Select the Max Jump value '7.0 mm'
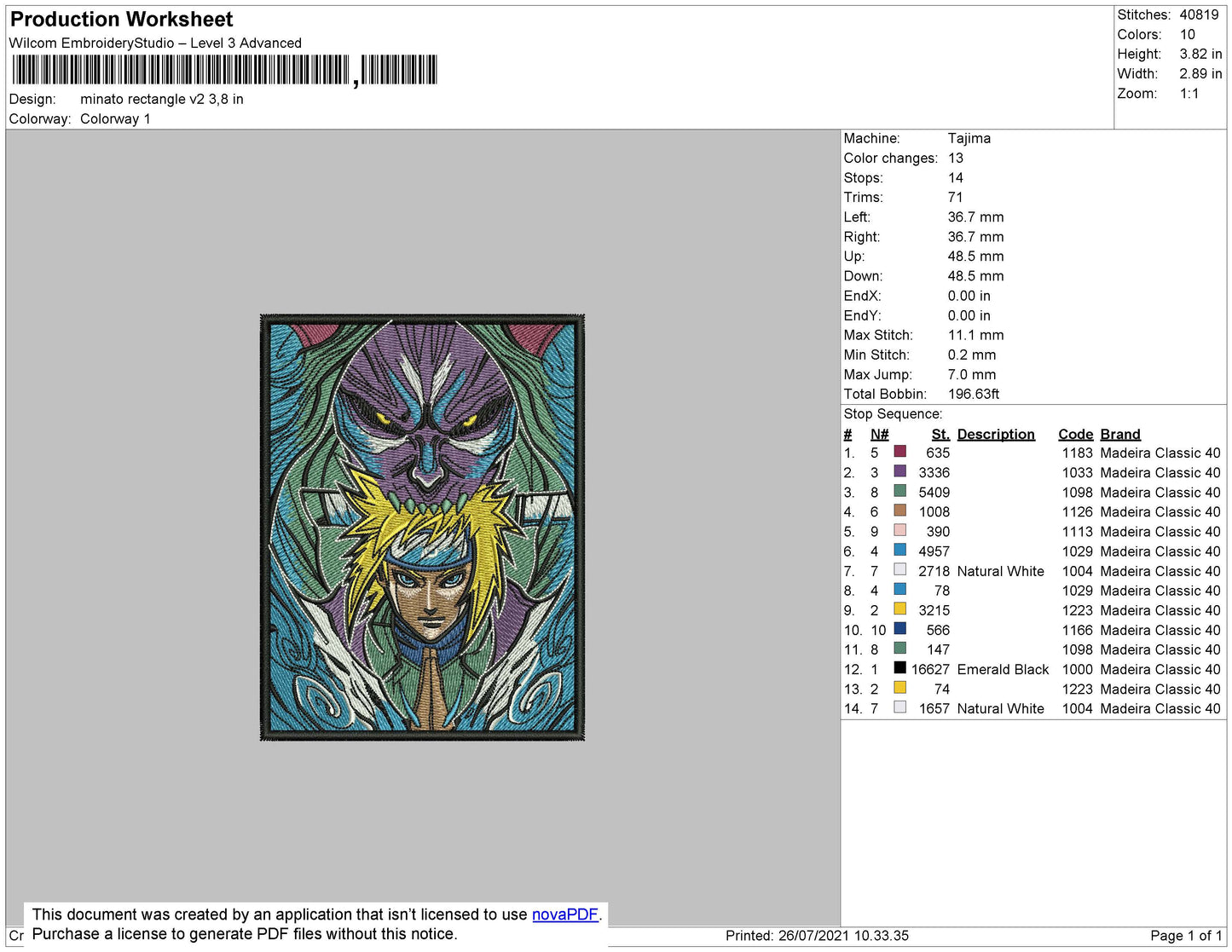The width and height of the screenshot is (1232, 952). tap(972, 375)
